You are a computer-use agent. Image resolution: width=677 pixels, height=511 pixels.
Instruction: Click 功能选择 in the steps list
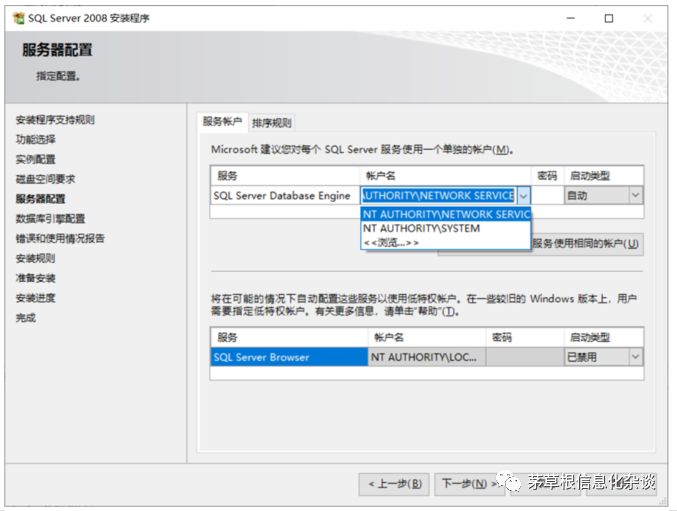[x=35, y=139]
